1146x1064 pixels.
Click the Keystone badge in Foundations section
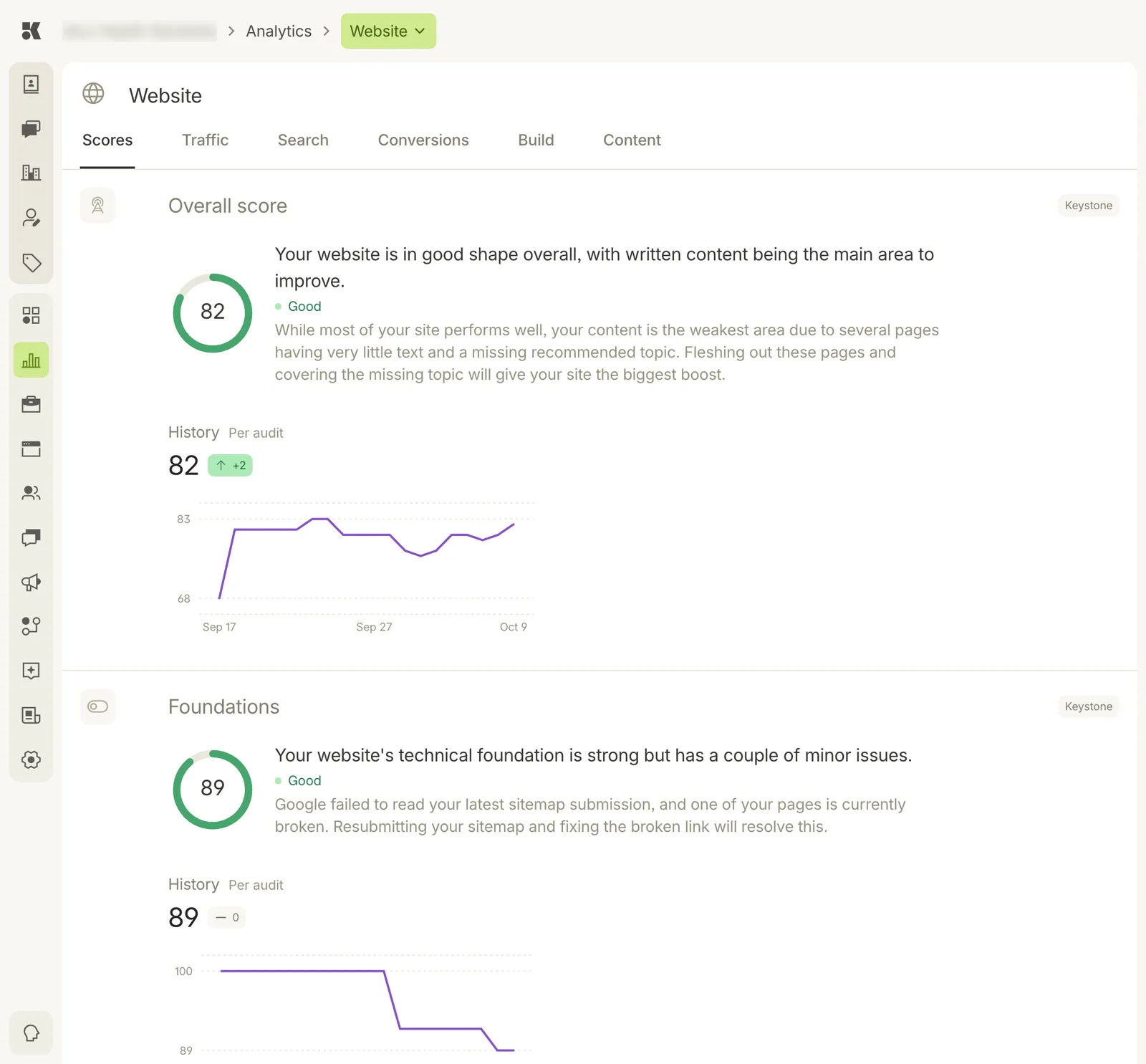[1088, 706]
